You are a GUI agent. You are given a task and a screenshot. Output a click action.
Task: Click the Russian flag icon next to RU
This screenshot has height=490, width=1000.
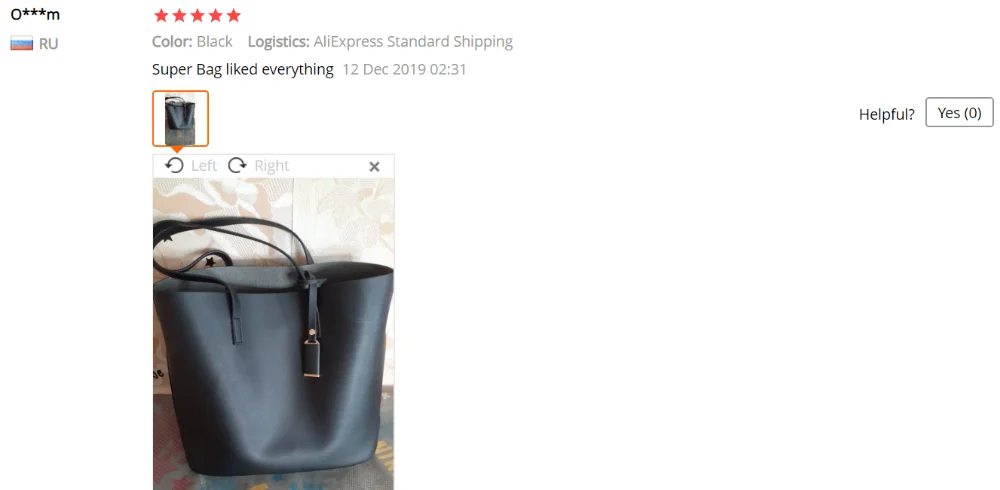pyautogui.click(x=22, y=44)
